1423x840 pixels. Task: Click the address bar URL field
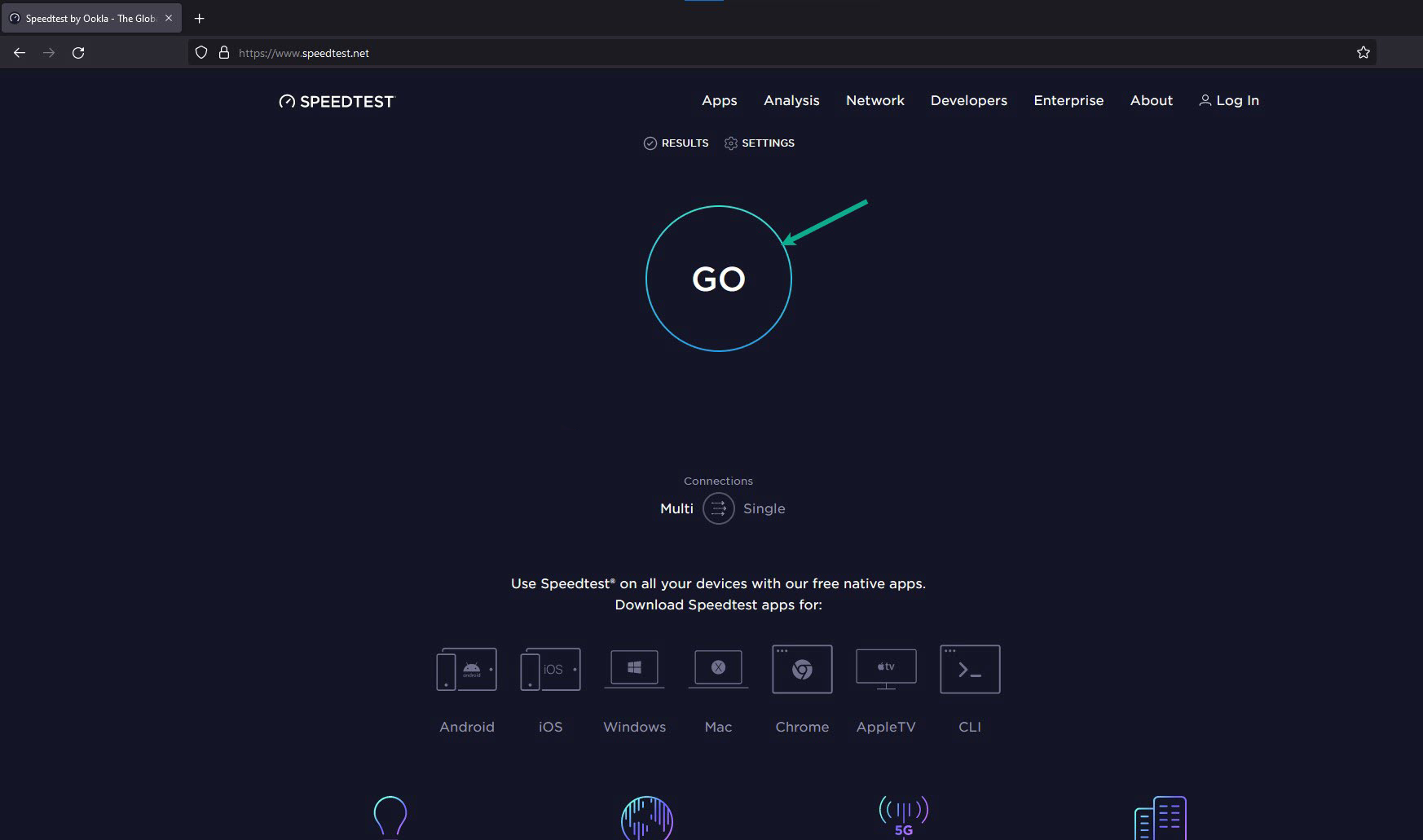[x=782, y=52]
